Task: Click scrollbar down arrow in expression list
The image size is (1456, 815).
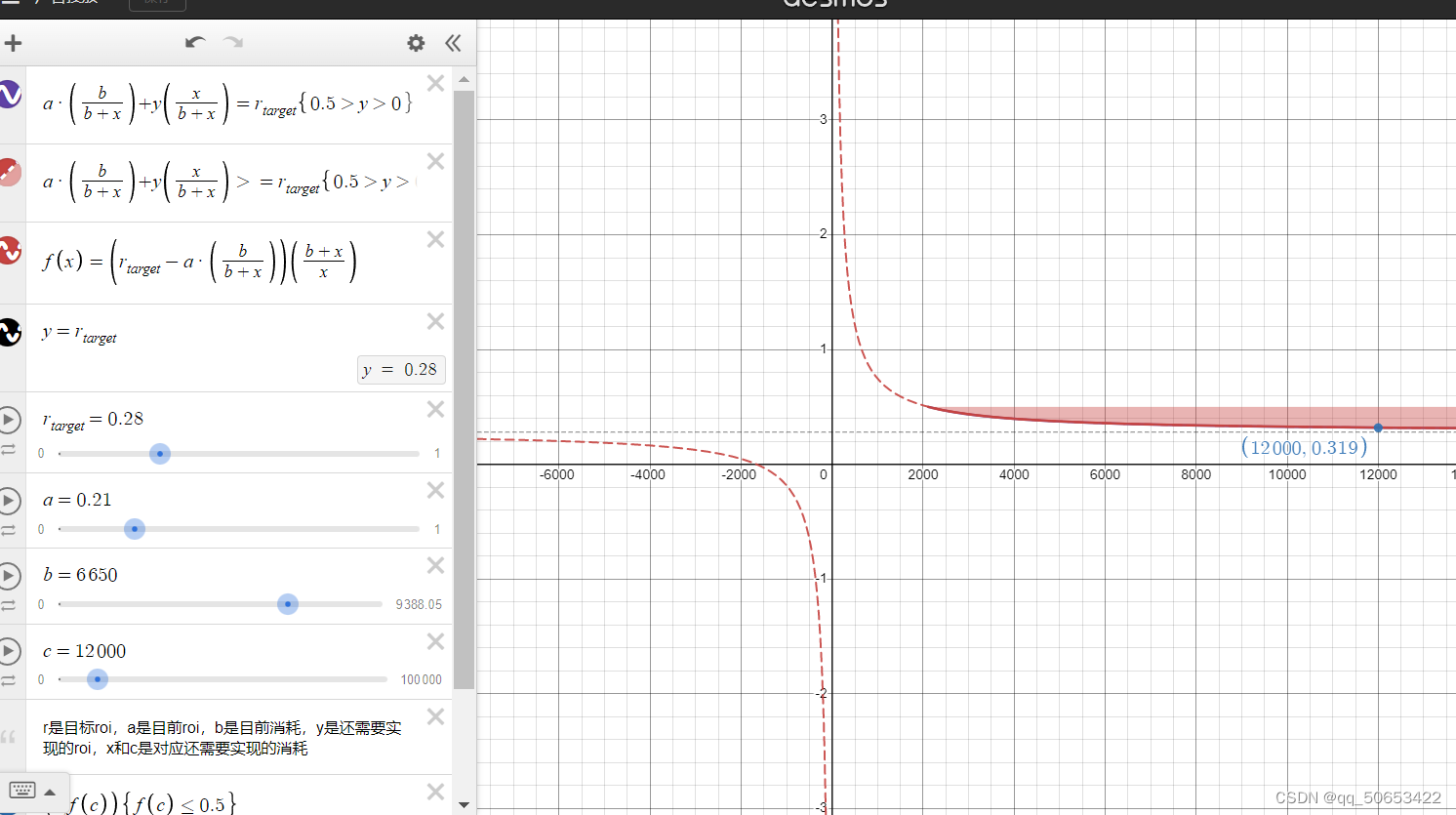Action: (x=465, y=805)
